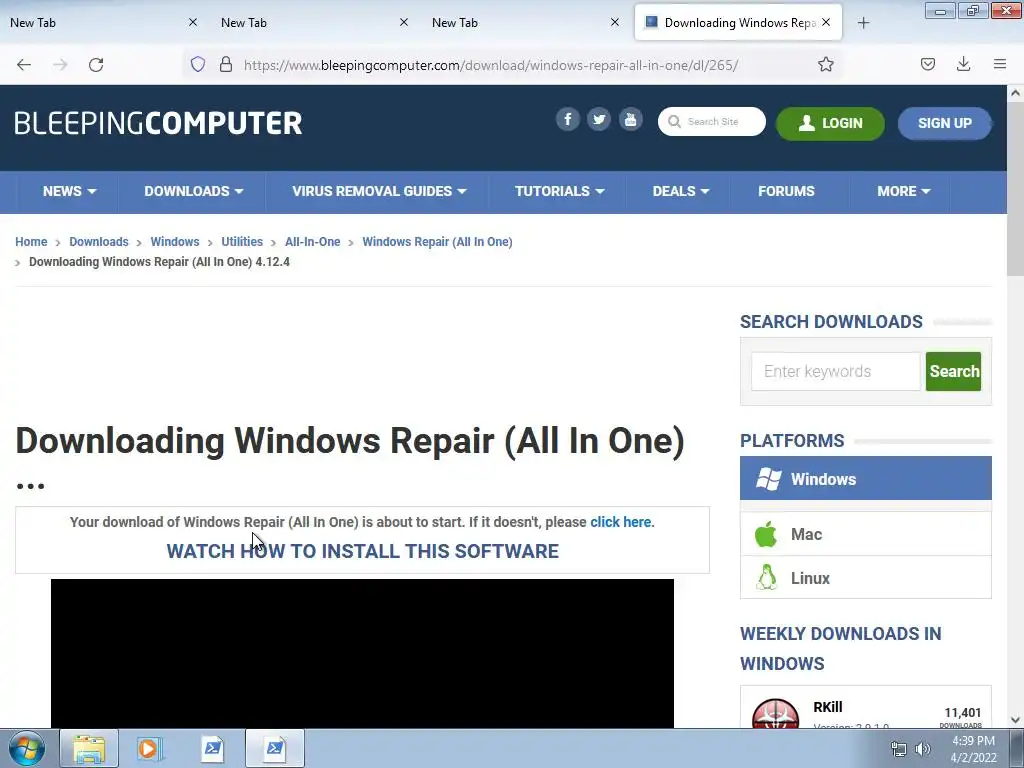Click the SIGN UP button

coord(944,123)
